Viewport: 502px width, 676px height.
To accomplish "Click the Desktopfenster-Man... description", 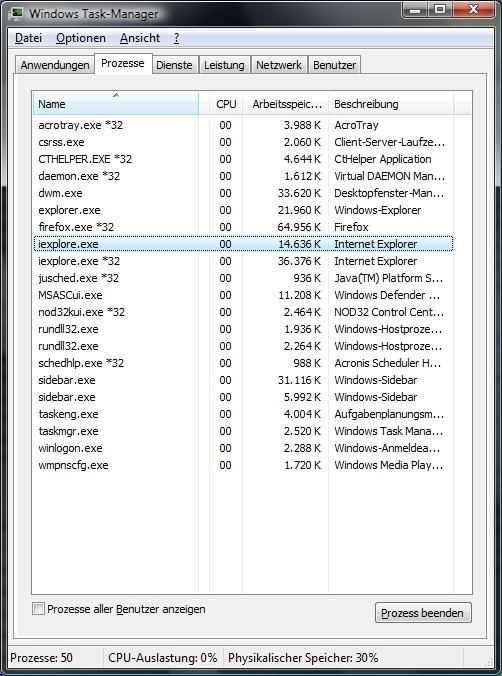I will click(389, 193).
